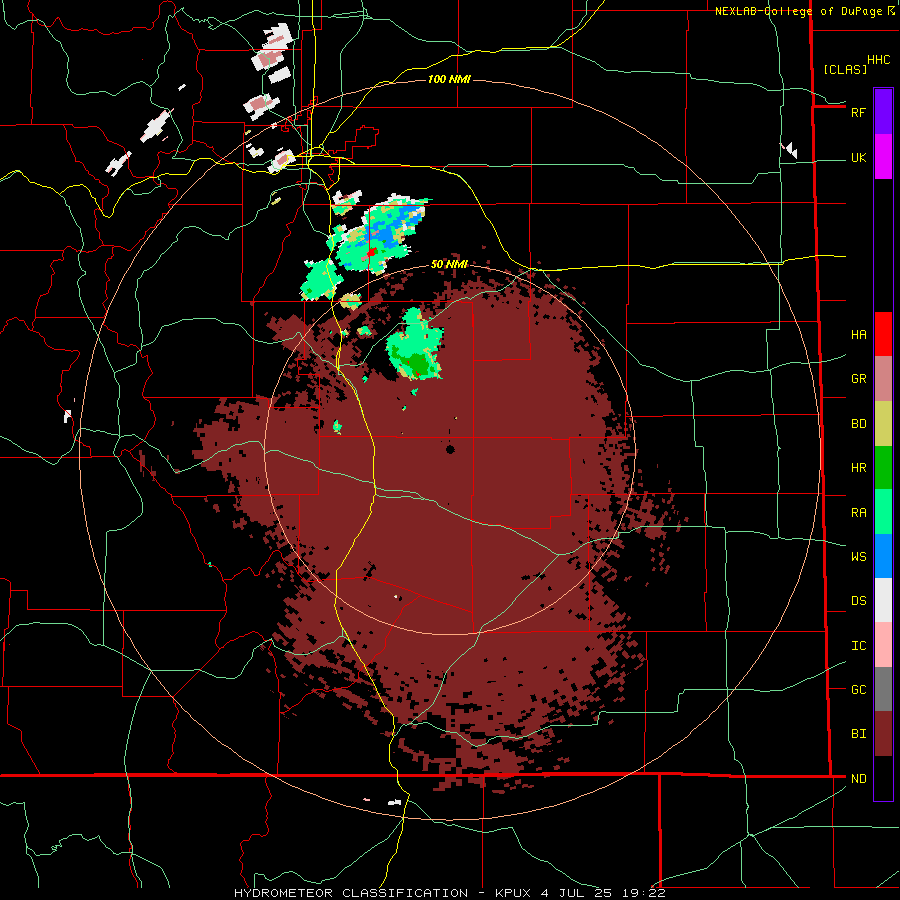900x900 pixels.
Task: Click the [CLAS] legend unit label
Action: coord(845,69)
